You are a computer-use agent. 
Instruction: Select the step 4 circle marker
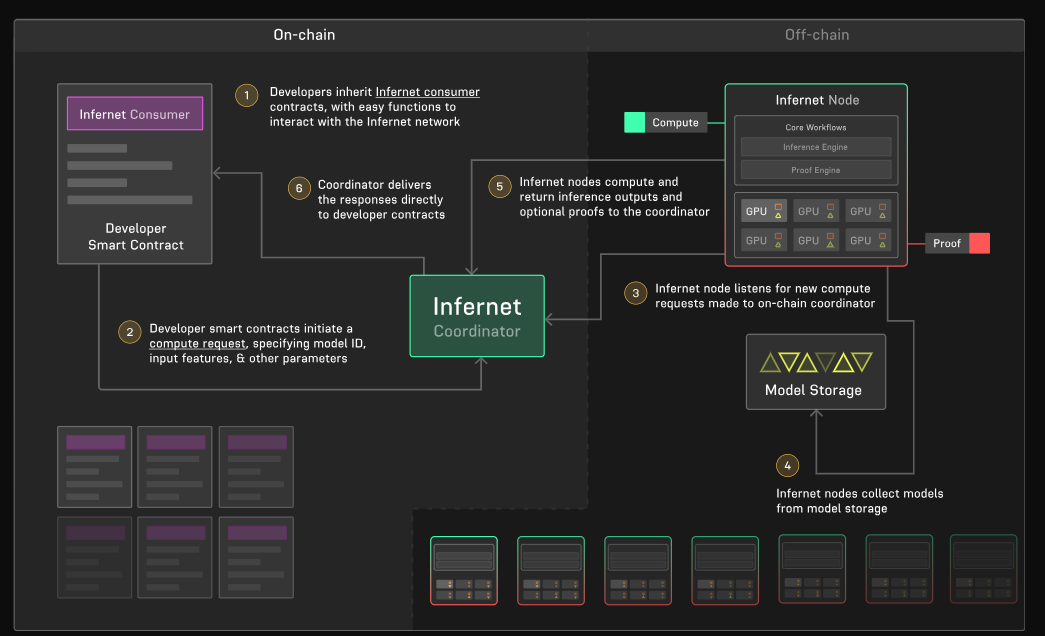point(788,466)
